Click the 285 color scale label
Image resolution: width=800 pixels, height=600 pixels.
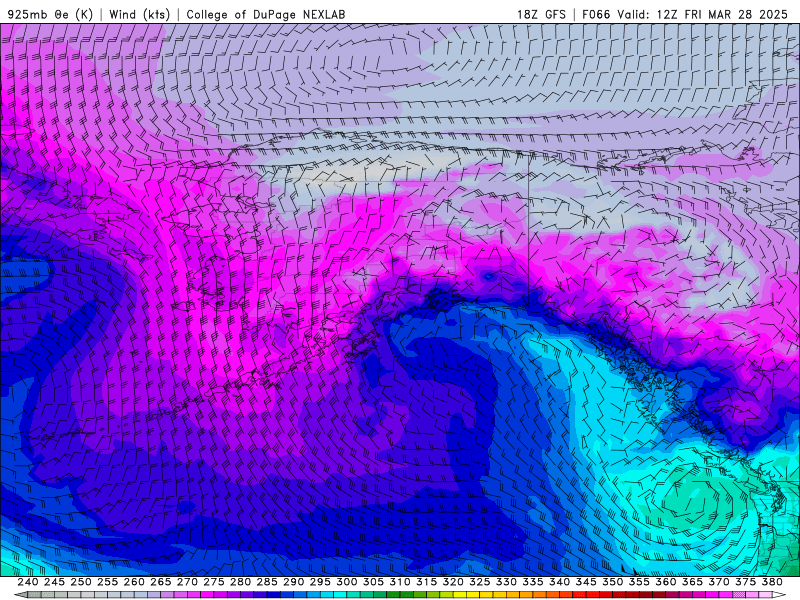267,582
